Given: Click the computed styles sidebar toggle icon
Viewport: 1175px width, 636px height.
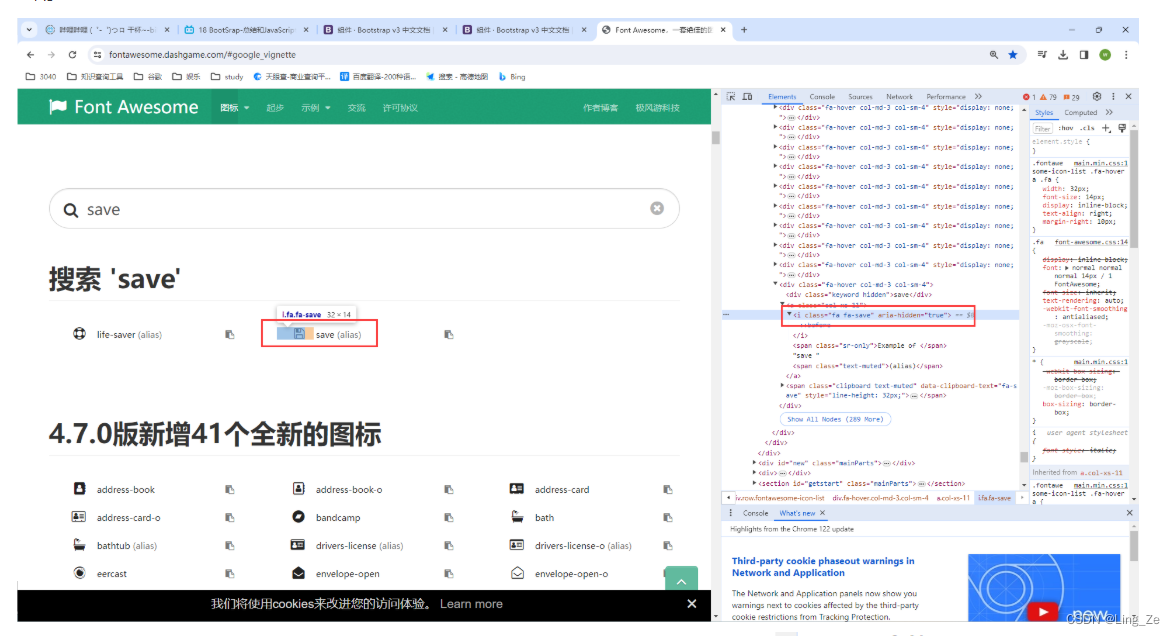Looking at the screenshot, I should point(1122,128).
